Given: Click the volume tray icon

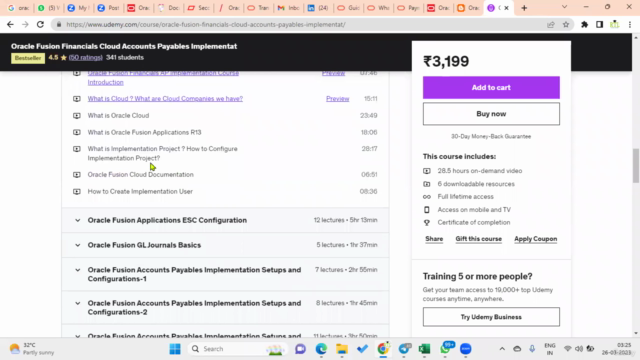Looking at the screenshot, I should click(x=579, y=349).
